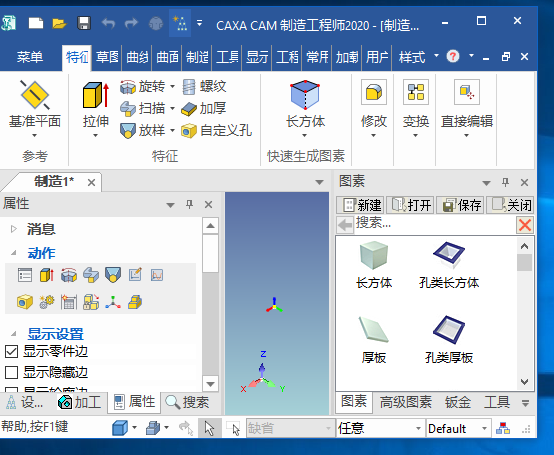
Task: Select the 螺纹 thread feature
Action: pyautogui.click(x=204, y=87)
